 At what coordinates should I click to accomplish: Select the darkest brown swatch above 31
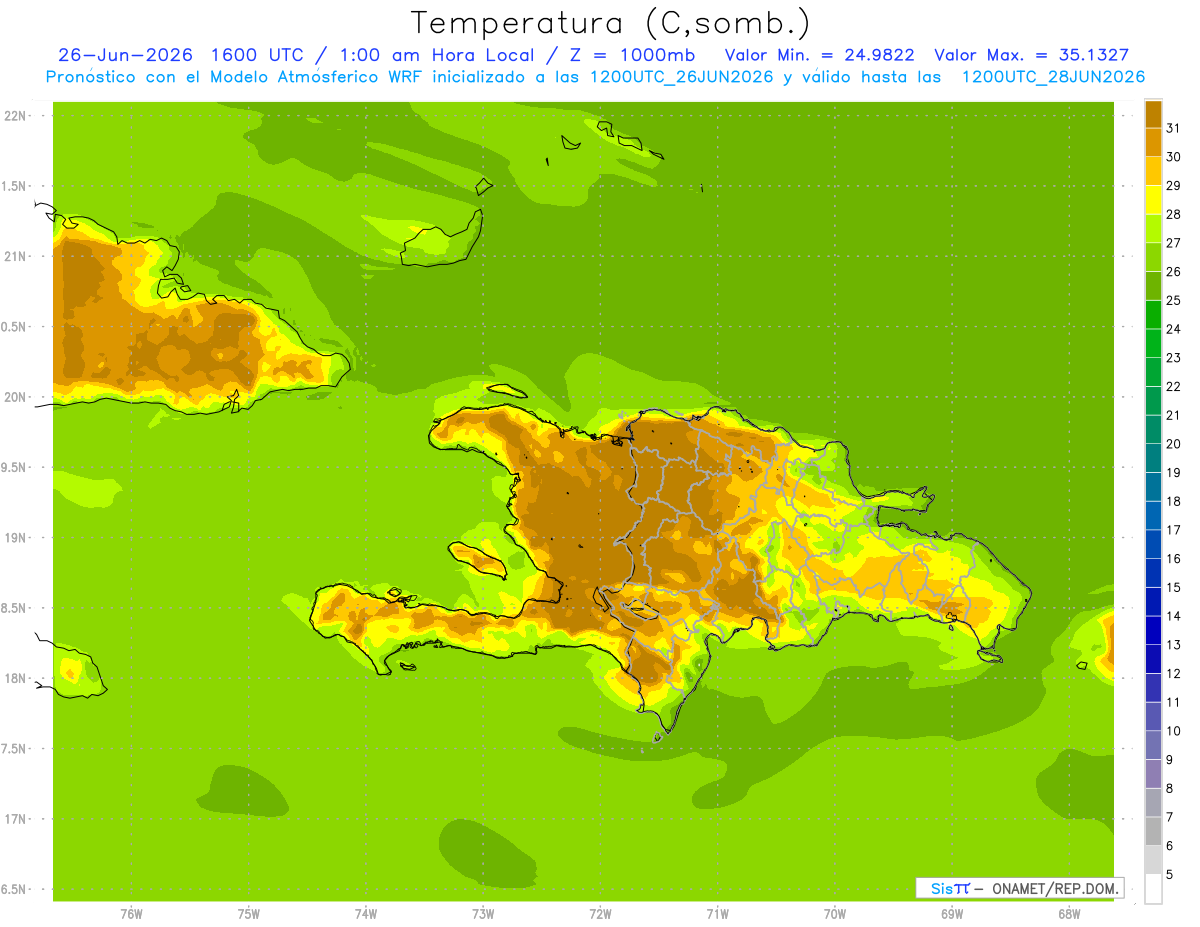click(1153, 114)
